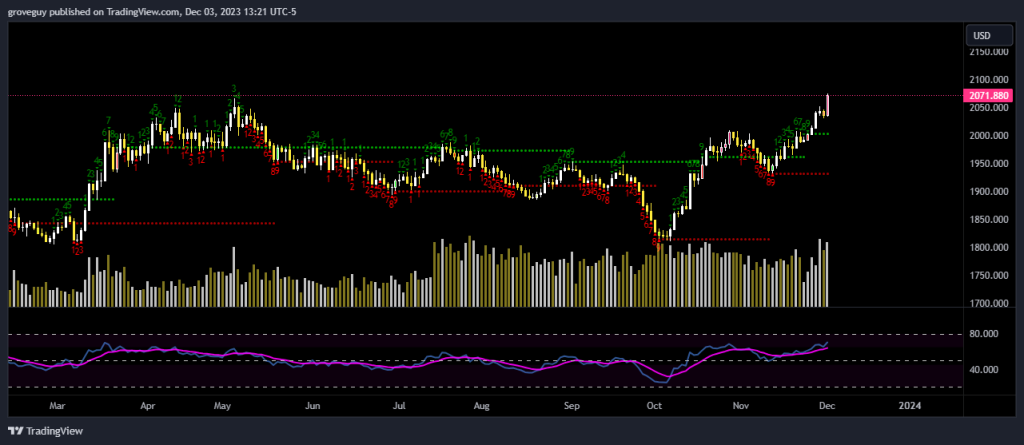Choose the Nov label on the time axis
The image size is (1024, 445).
741,406
